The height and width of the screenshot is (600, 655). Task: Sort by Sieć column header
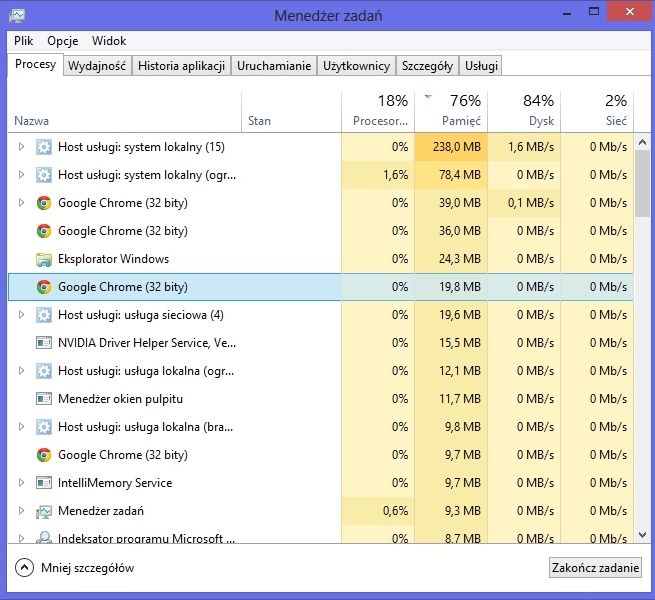point(597,112)
